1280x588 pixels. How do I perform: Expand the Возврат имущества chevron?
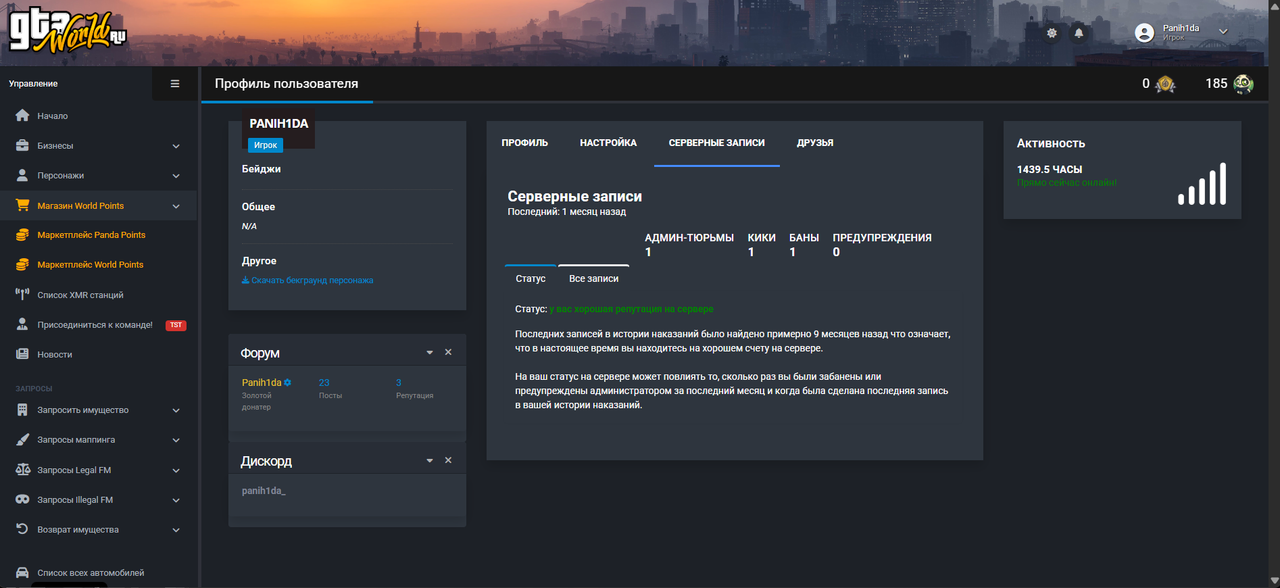coord(176,530)
